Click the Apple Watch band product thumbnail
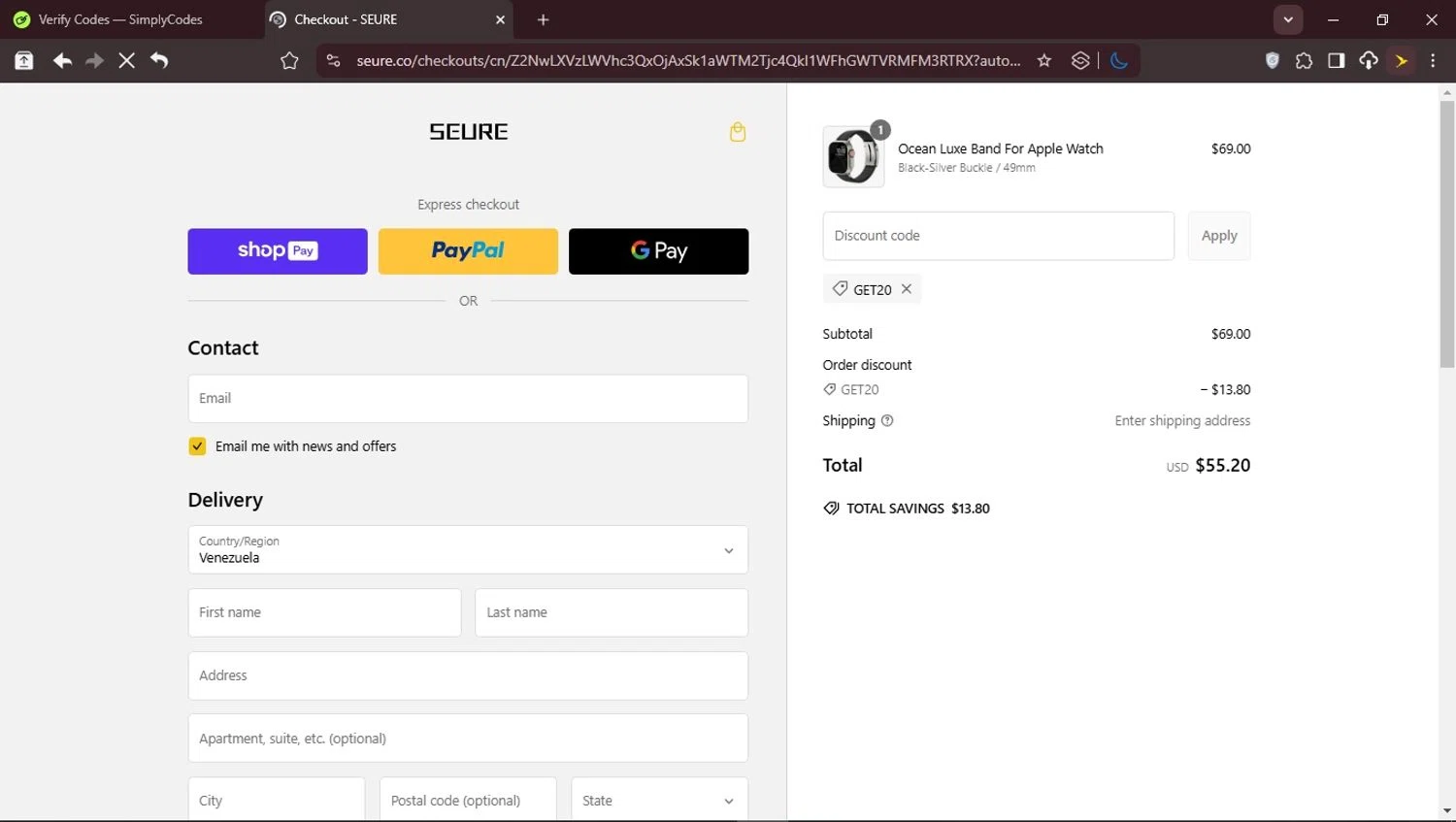The height and width of the screenshot is (822, 1456). (853, 156)
